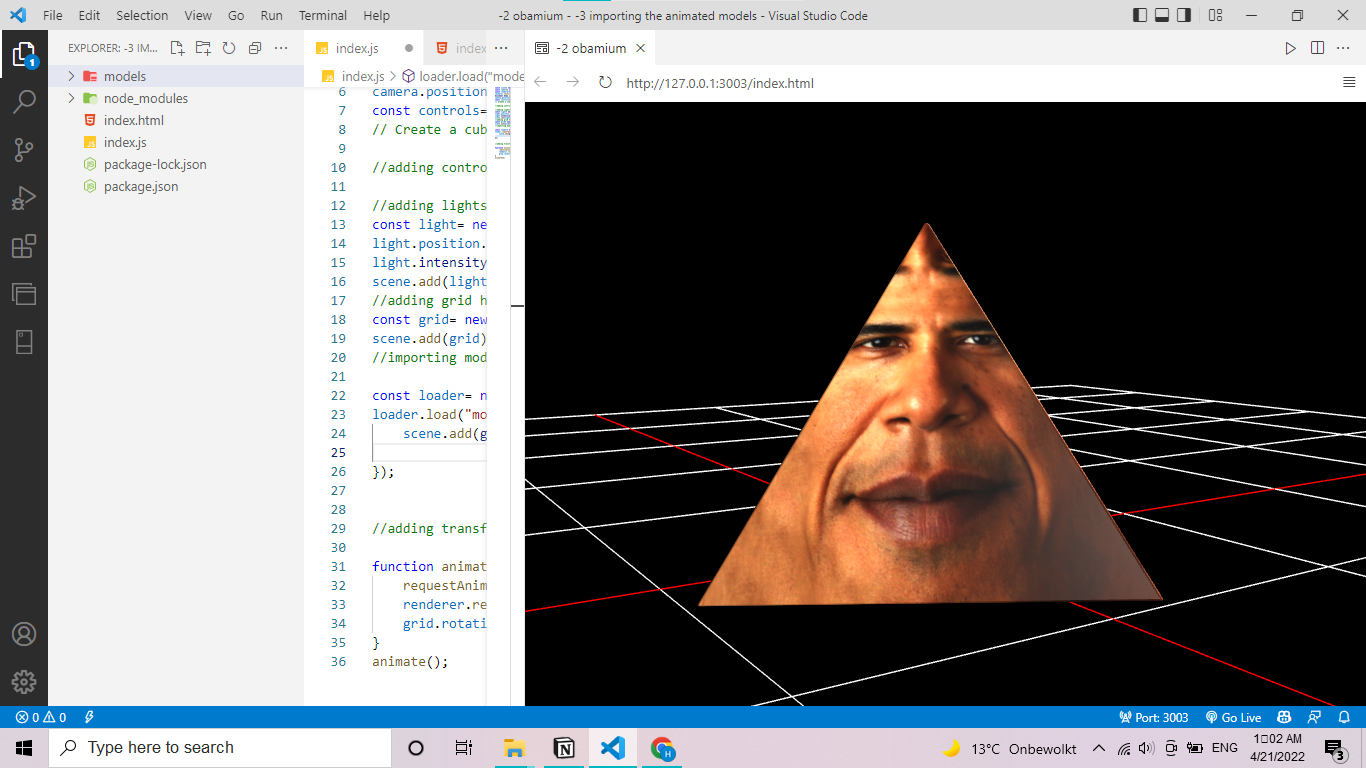
Task: Click the taskbar search box
Action: click(x=220, y=747)
